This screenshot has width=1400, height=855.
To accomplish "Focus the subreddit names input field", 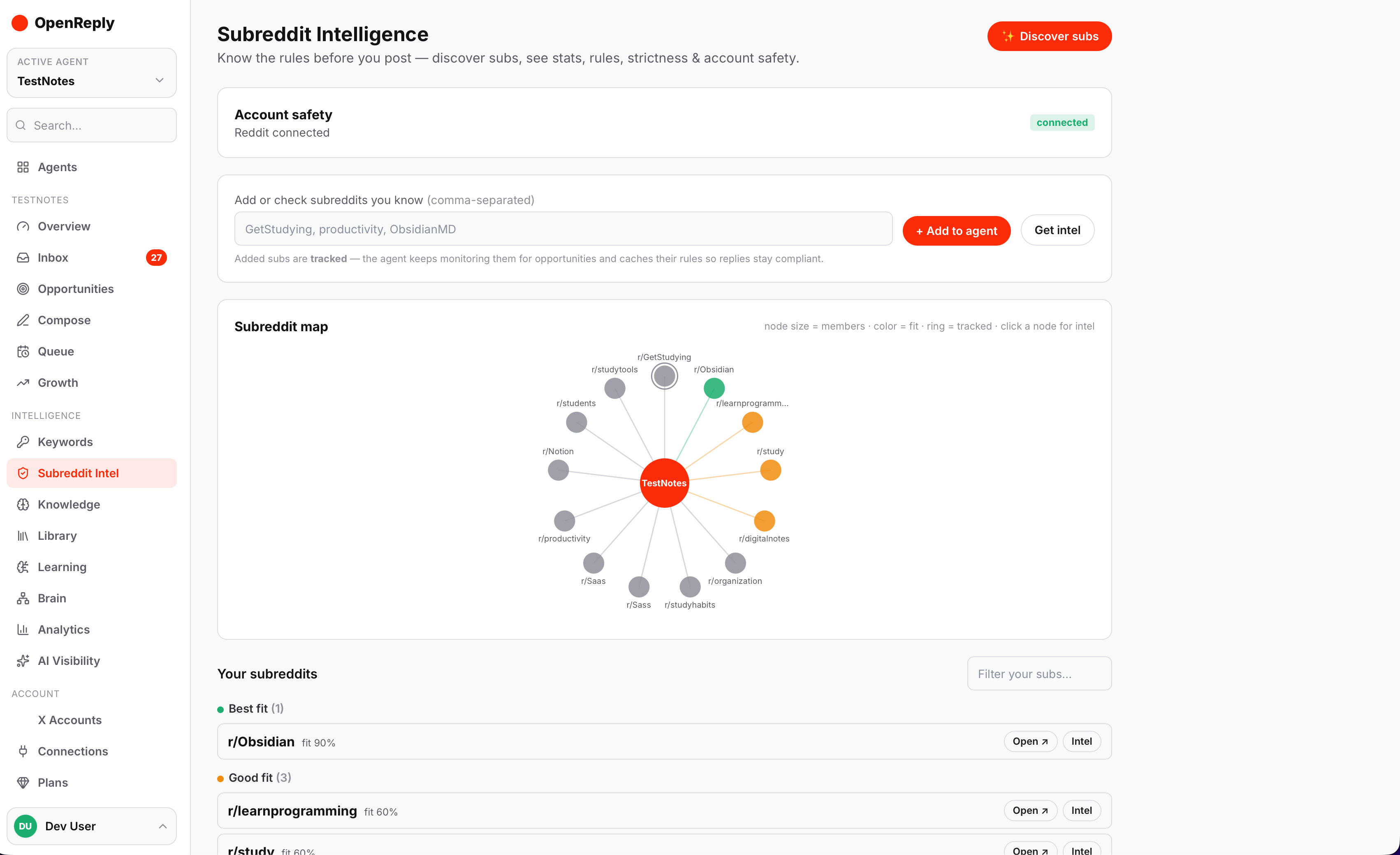I will click(563, 229).
